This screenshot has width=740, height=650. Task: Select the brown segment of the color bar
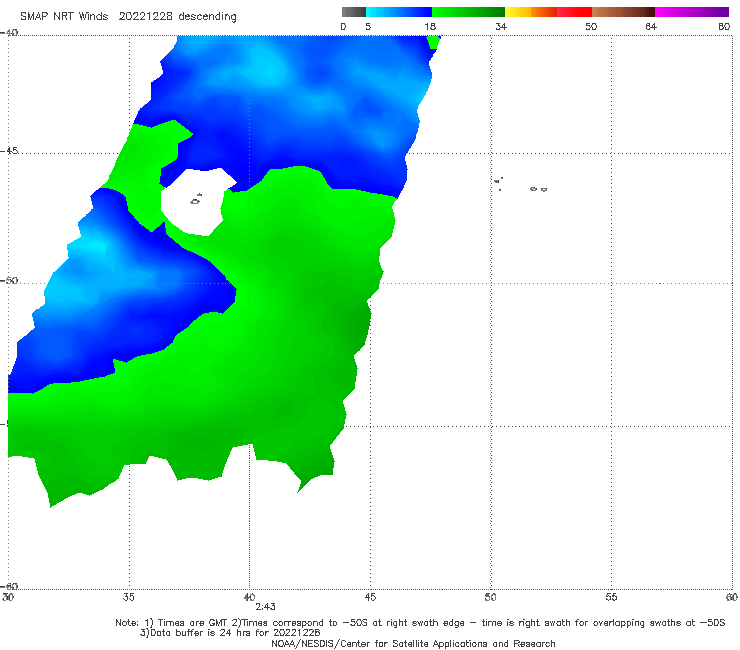623,12
